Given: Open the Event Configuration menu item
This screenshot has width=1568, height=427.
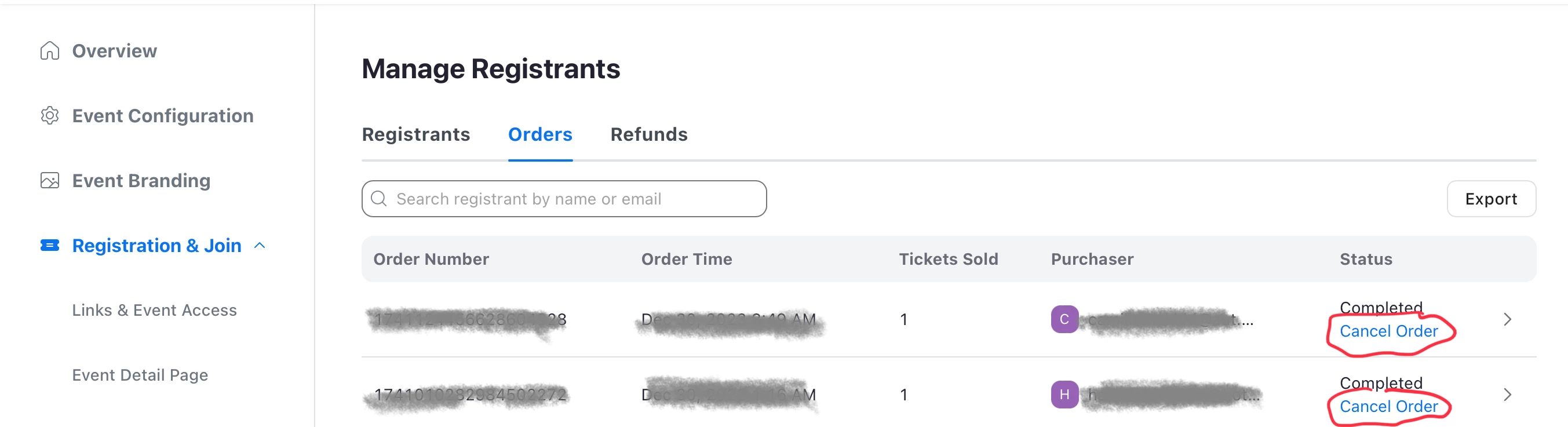Looking at the screenshot, I should click(x=162, y=115).
